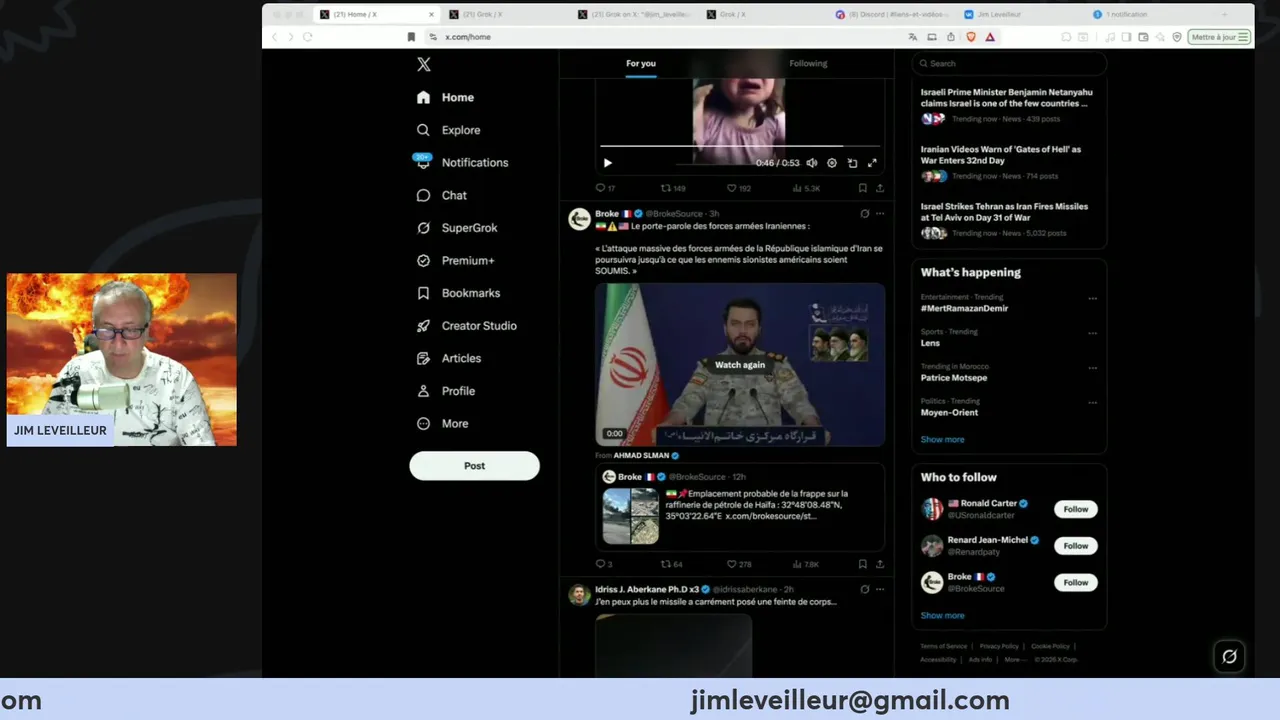Open the Chat section
This screenshot has height=720, width=1280.
(442, 195)
